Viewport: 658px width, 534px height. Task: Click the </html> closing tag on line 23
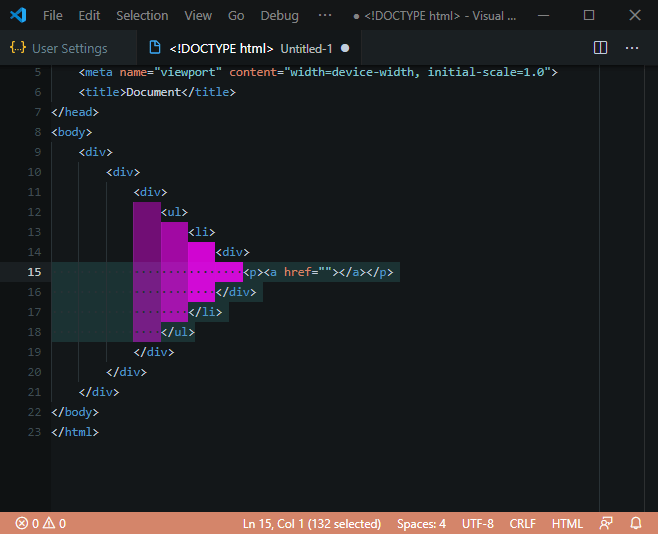pos(75,432)
